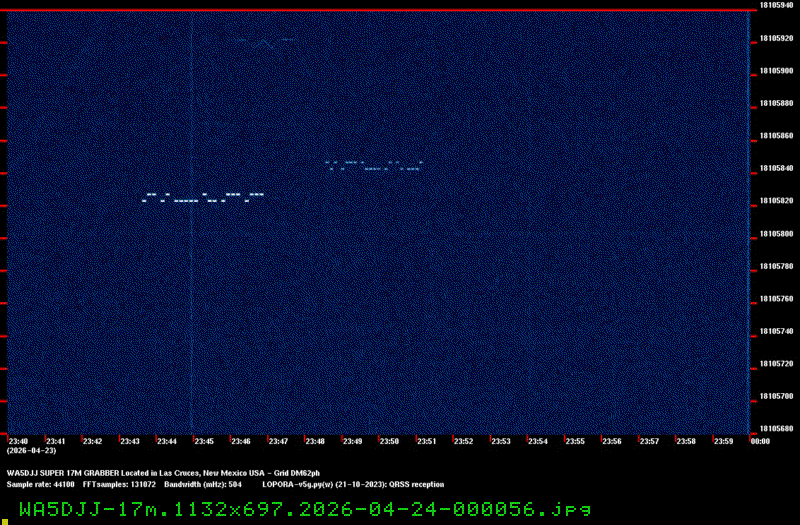Click the 23:40 time axis label
Screen dimensions: 800x525
(18, 441)
